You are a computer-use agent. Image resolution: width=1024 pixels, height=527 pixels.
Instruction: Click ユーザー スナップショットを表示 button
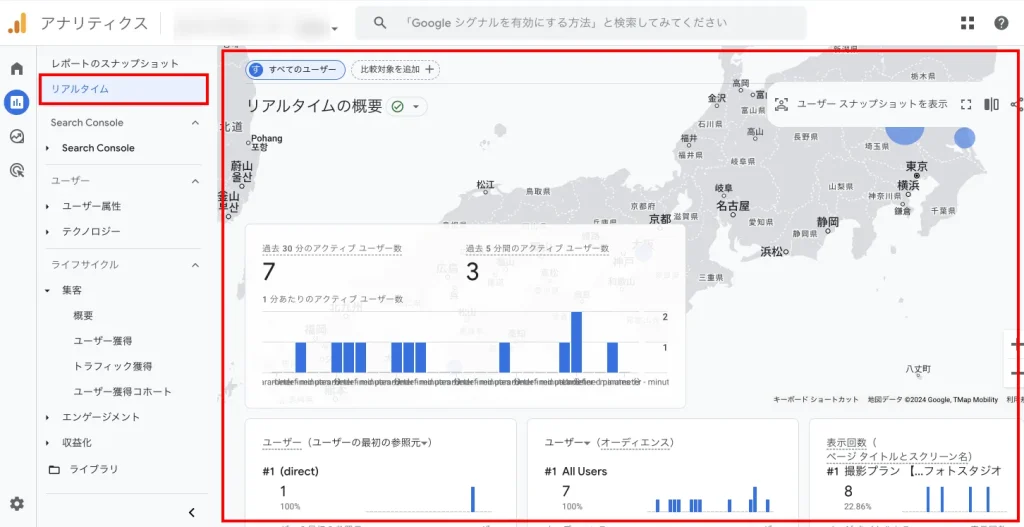(872, 104)
